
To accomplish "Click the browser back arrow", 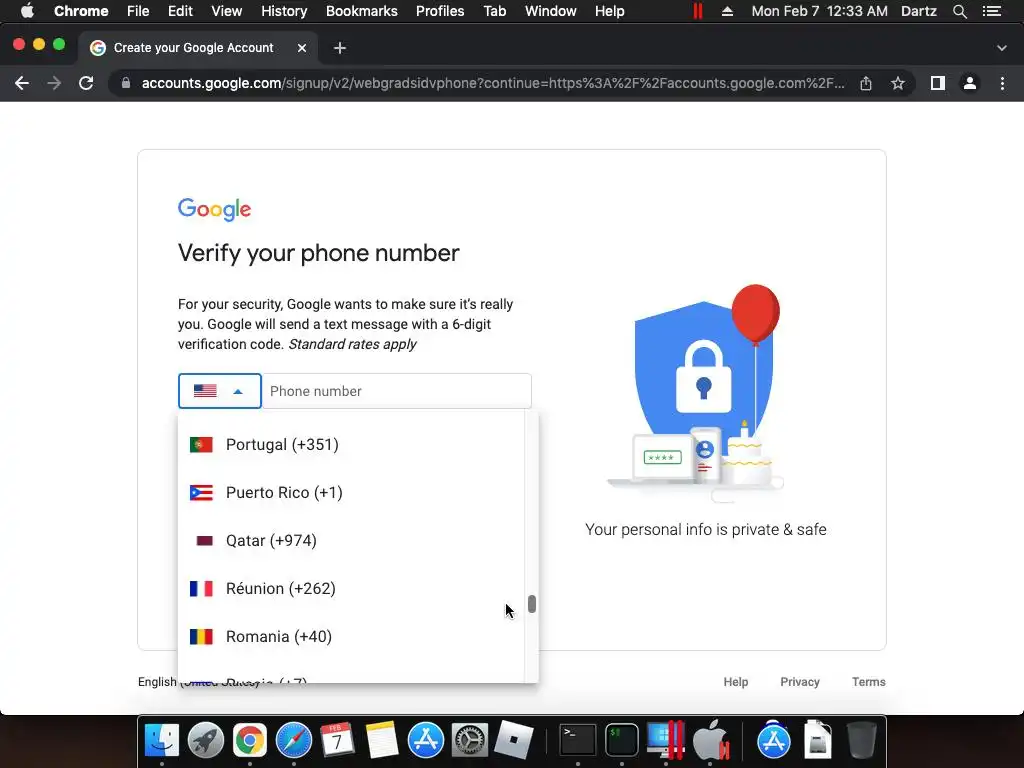I will [x=22, y=83].
